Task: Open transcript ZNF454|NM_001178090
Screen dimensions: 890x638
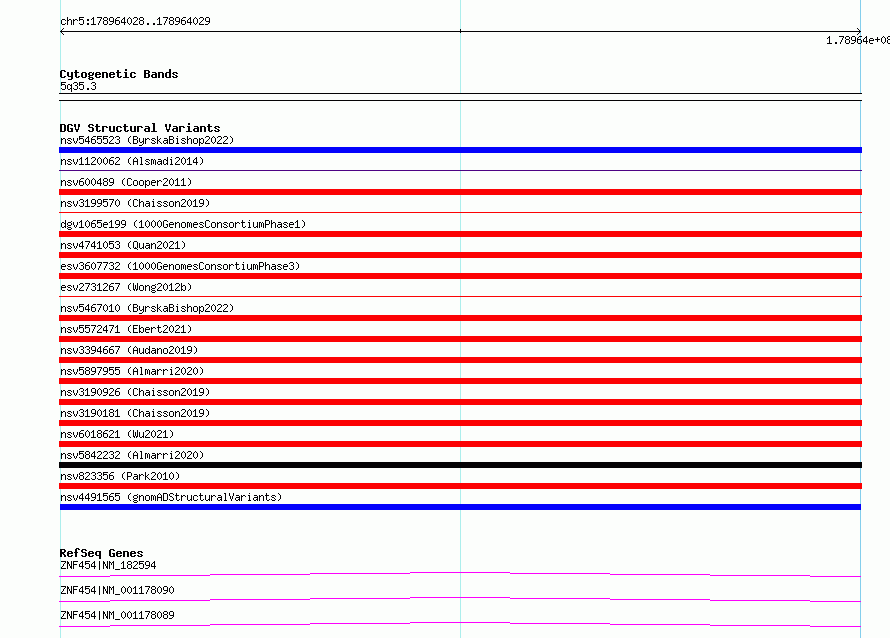Action: click(x=117, y=590)
